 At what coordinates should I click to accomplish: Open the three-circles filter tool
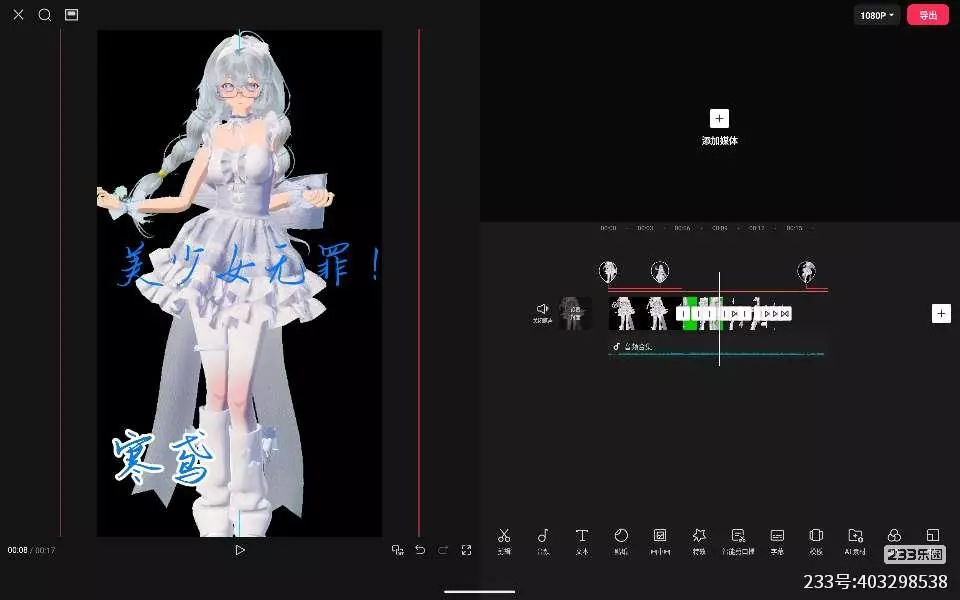coord(894,536)
